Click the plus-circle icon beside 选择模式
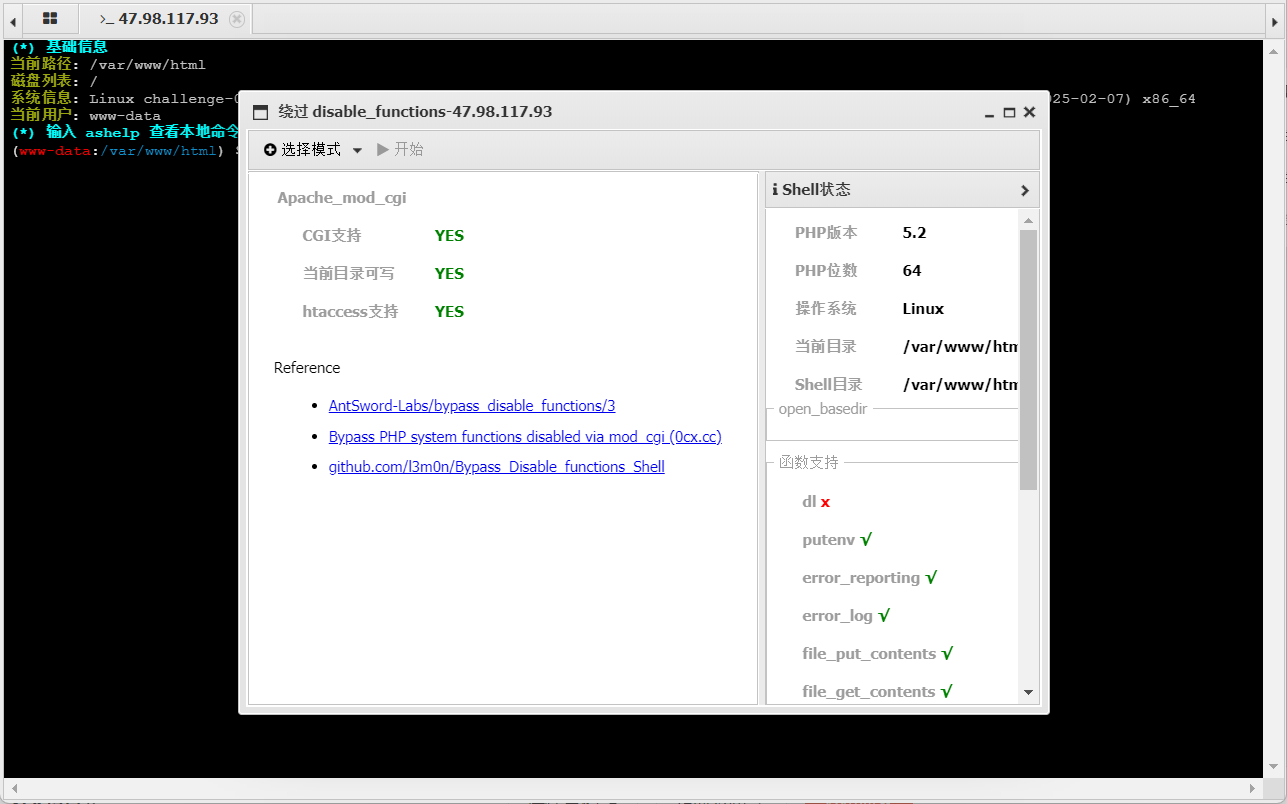The height and width of the screenshot is (804, 1287). [269, 149]
